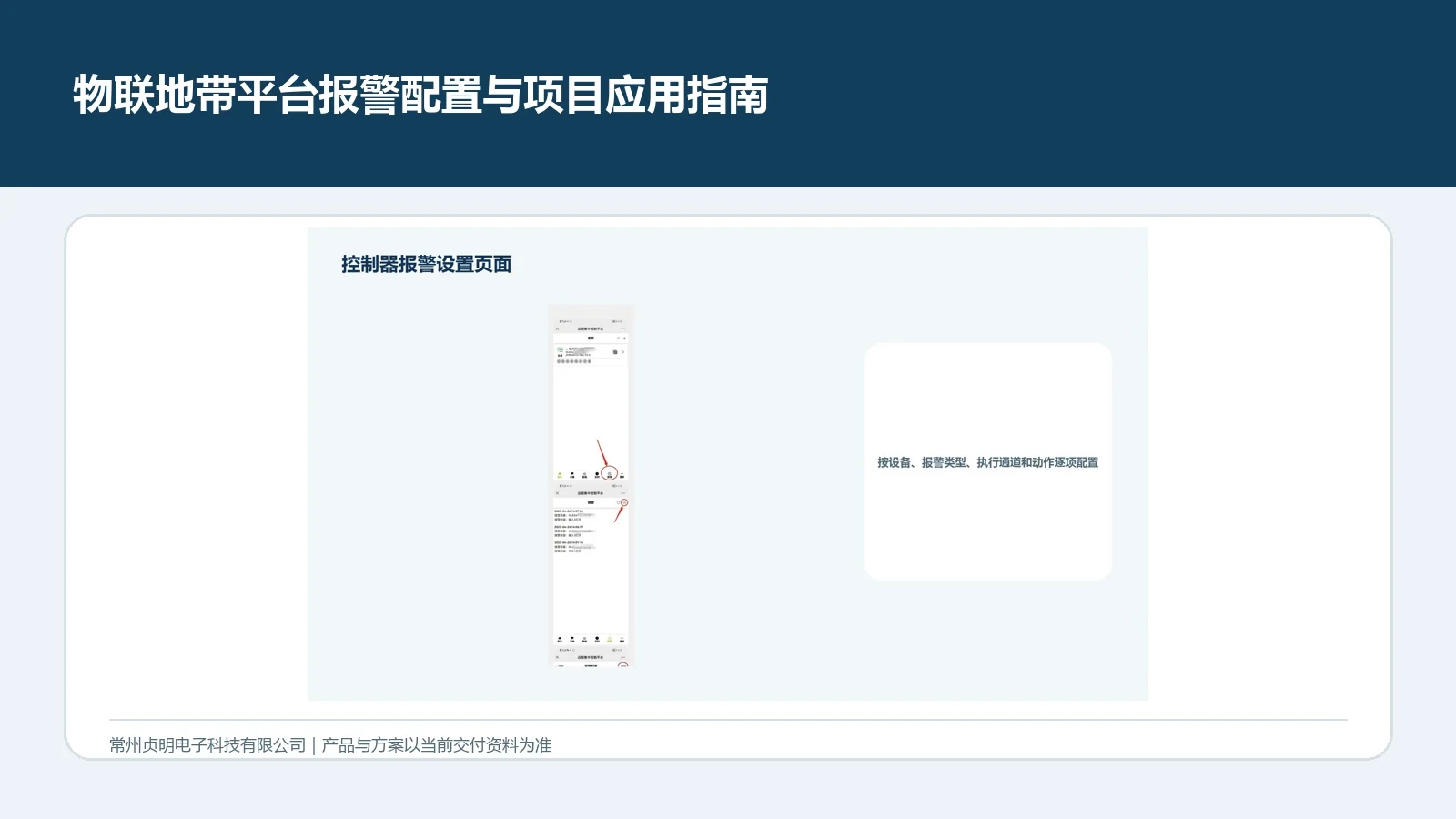The height and width of the screenshot is (819, 1456).
Task: Click the footer text 常州贞明电子科技有限公司
Action: (x=207, y=745)
